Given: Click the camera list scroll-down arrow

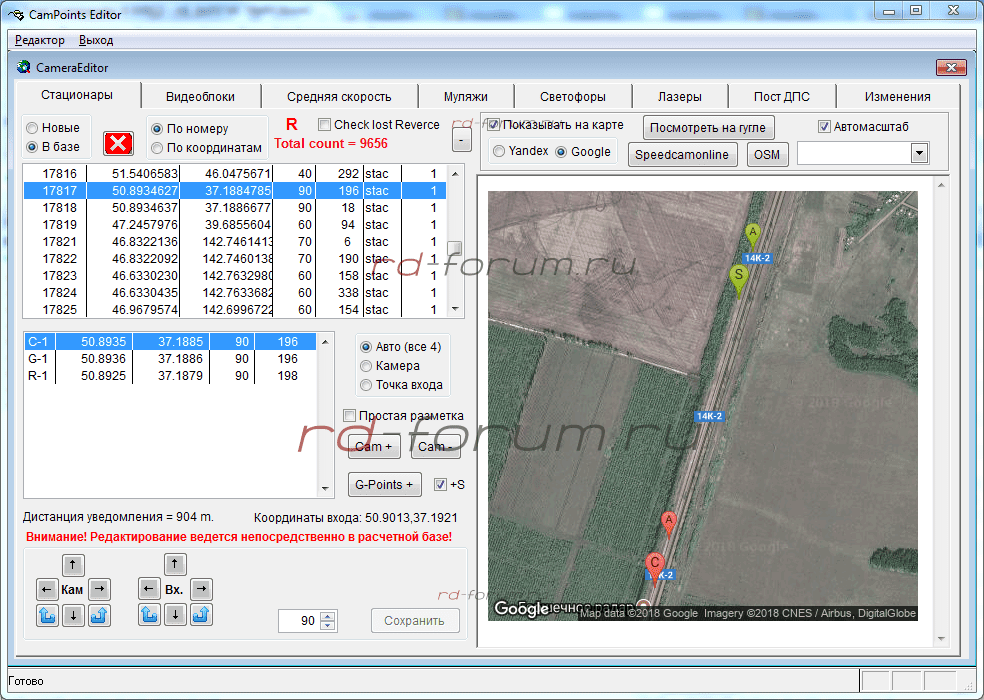Looking at the screenshot, I should (455, 309).
